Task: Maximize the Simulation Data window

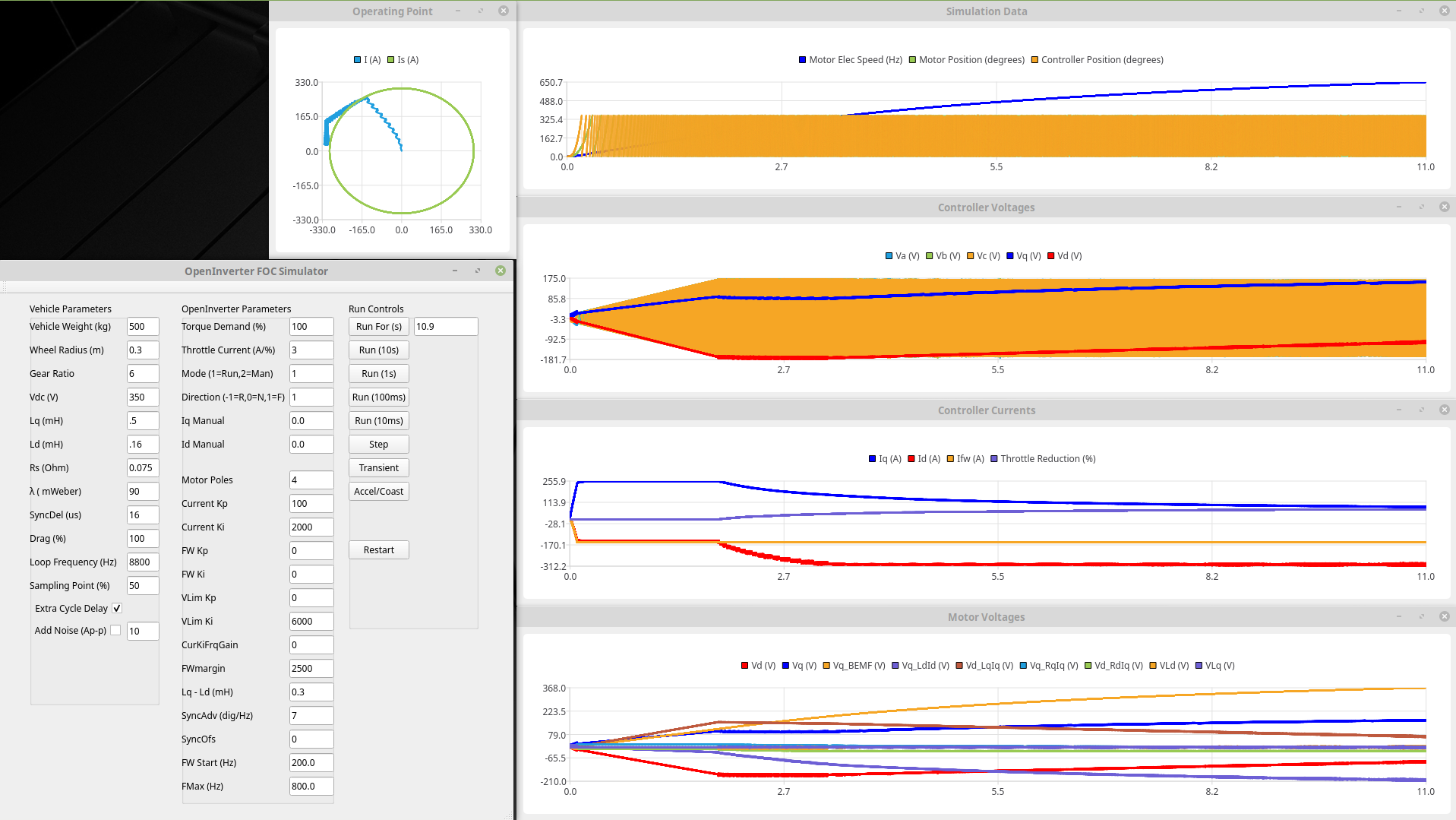Action: click(1421, 11)
